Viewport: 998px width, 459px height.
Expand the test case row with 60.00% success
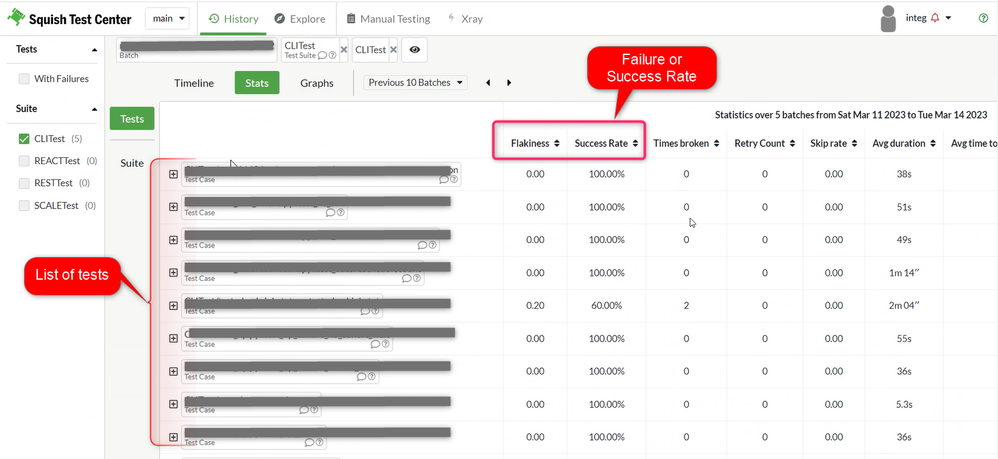[x=173, y=306]
